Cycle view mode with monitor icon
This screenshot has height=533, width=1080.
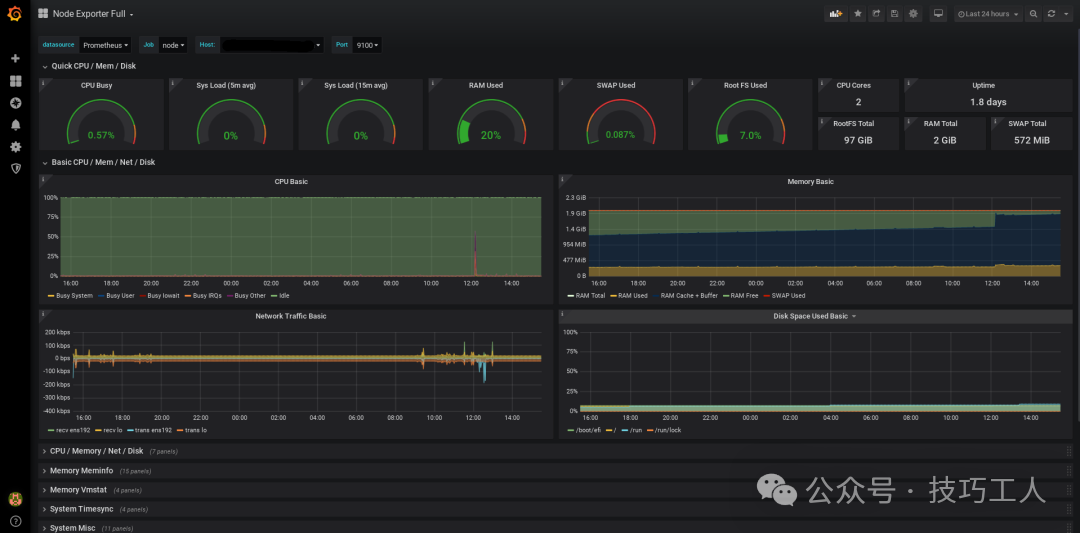(x=938, y=14)
